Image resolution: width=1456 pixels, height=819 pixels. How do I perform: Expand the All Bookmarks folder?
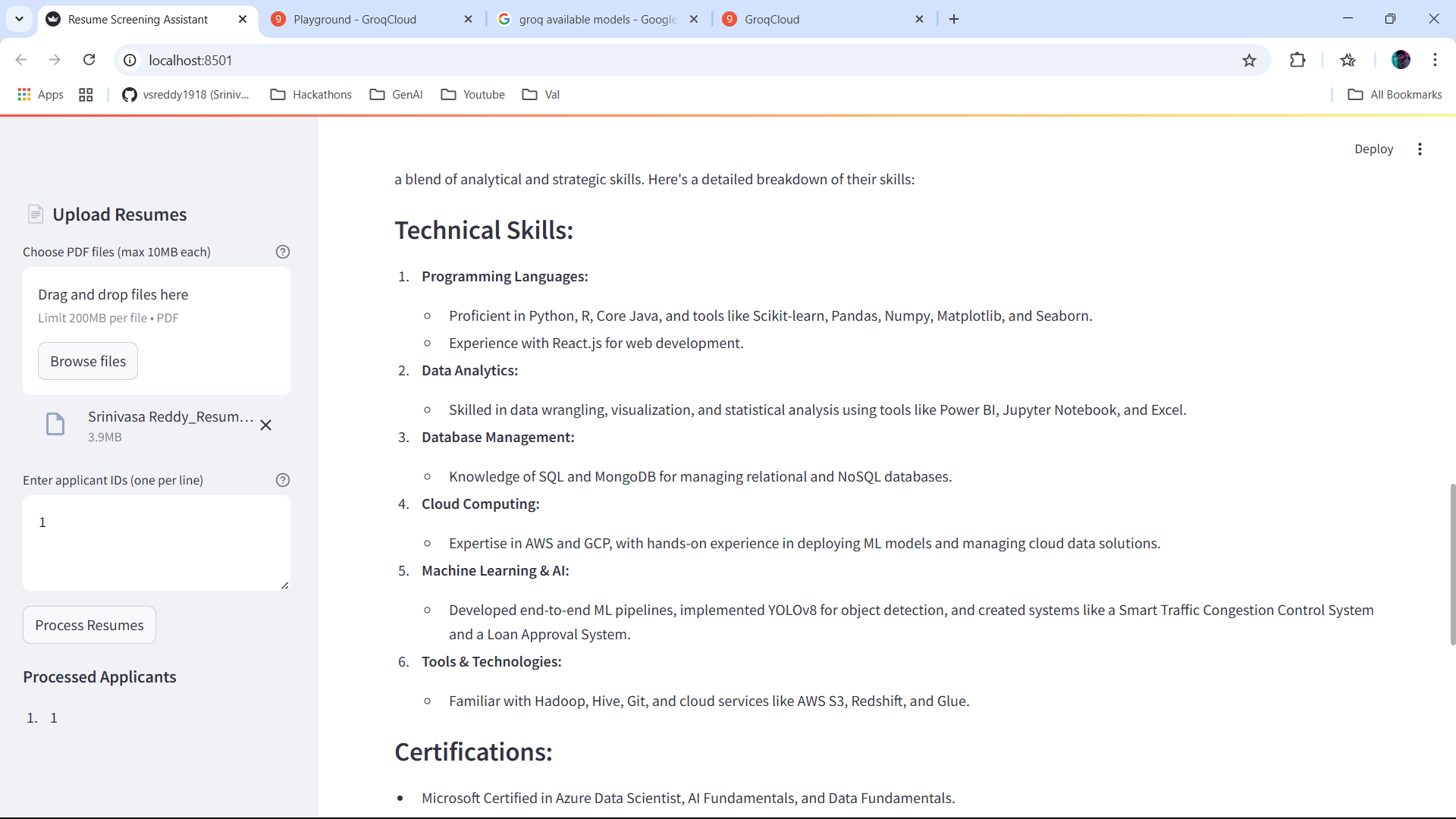(1395, 95)
